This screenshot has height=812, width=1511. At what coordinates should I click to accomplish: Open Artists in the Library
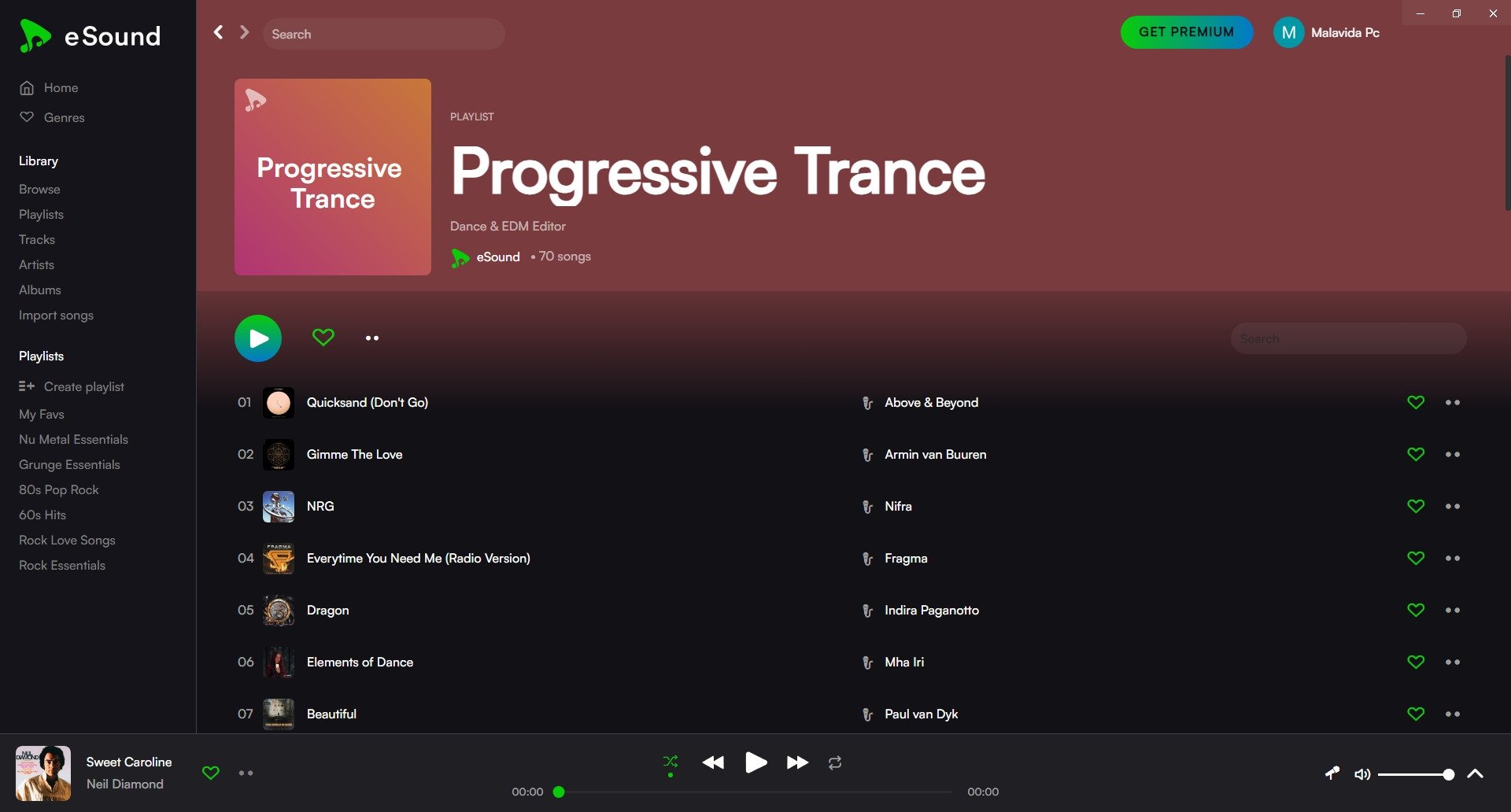click(x=36, y=264)
